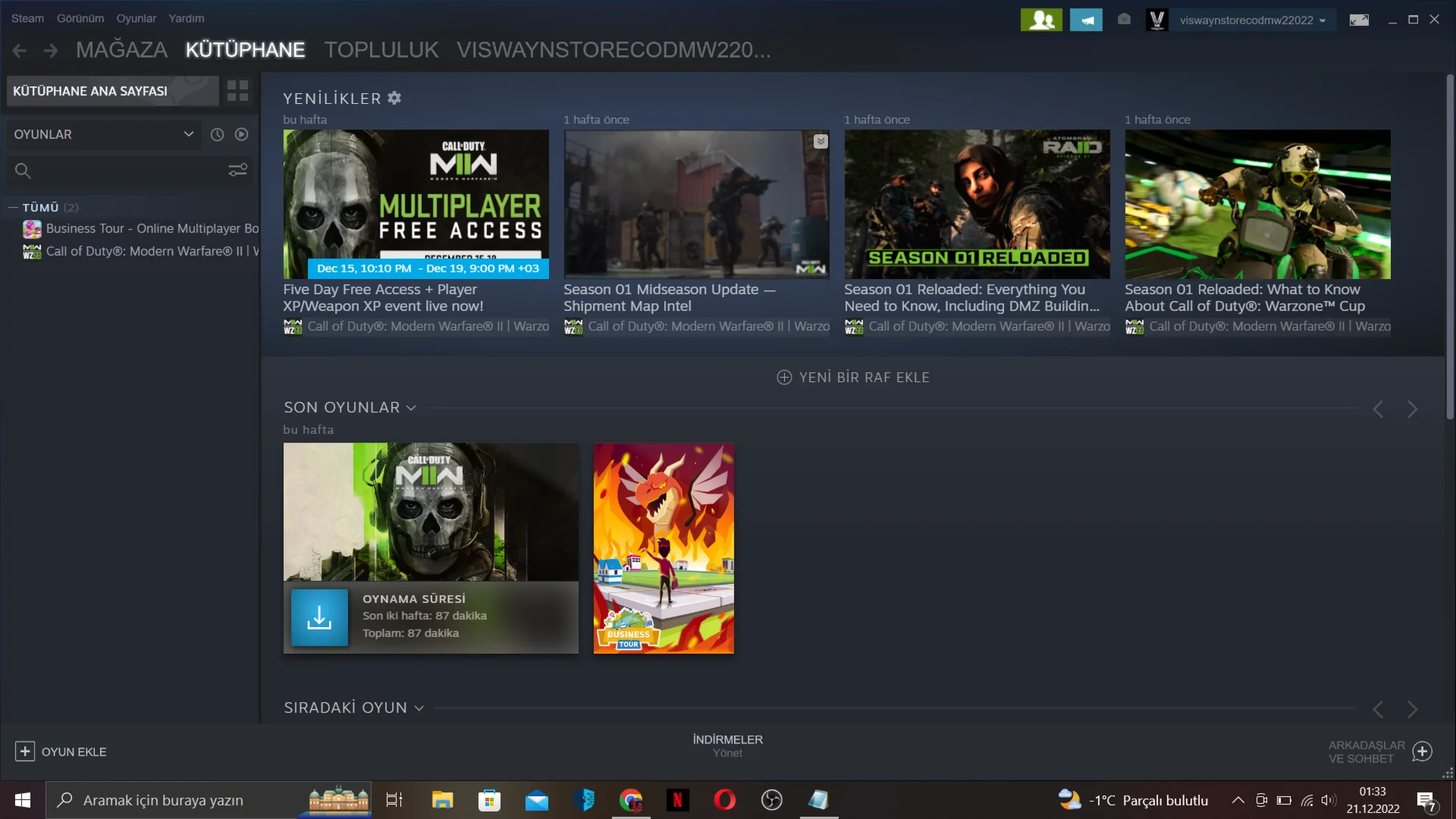Click YENİ BİR RAF EKLE button

[853, 378]
